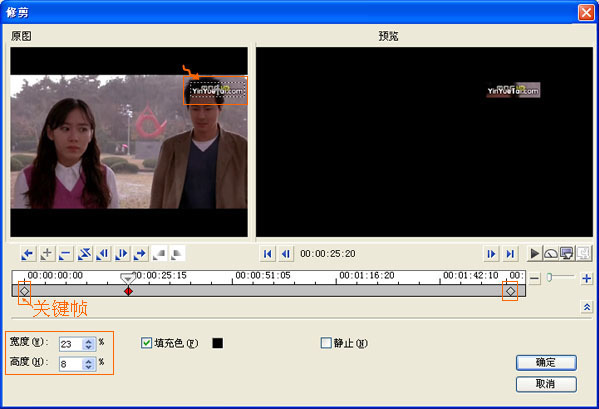Image resolution: width=599 pixels, height=409 pixels.
Task: Increase the width value with up arrow
Action: coord(89,341)
